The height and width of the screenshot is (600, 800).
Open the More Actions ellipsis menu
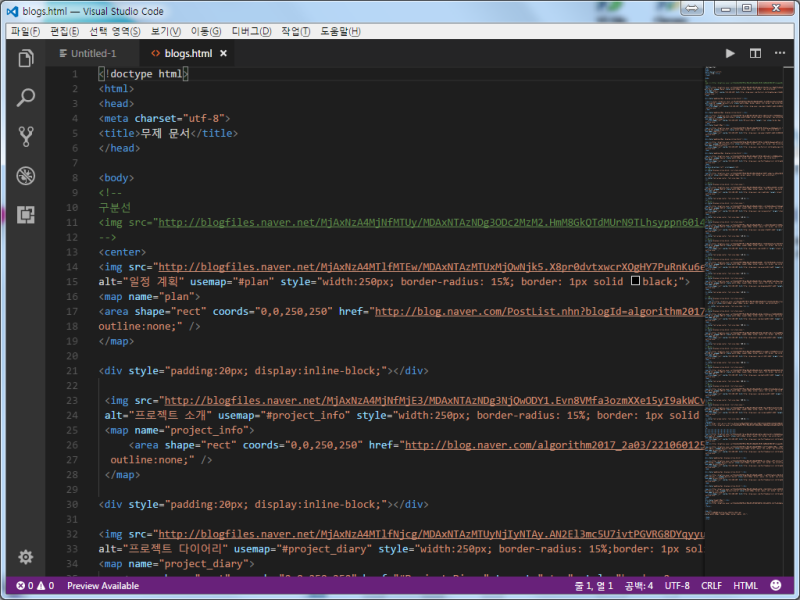pos(779,53)
